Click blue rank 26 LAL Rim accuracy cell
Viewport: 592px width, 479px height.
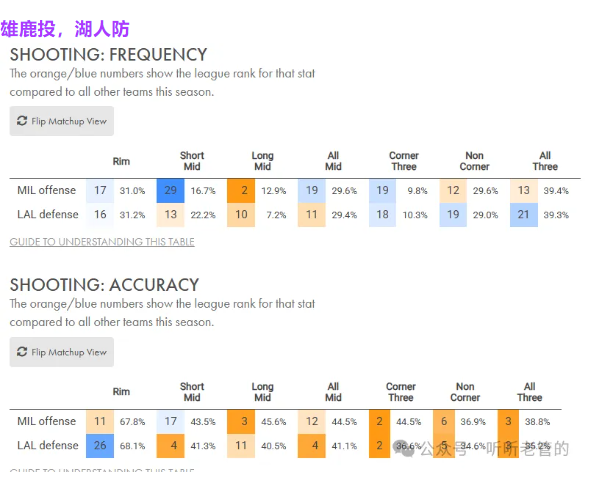coord(100,446)
